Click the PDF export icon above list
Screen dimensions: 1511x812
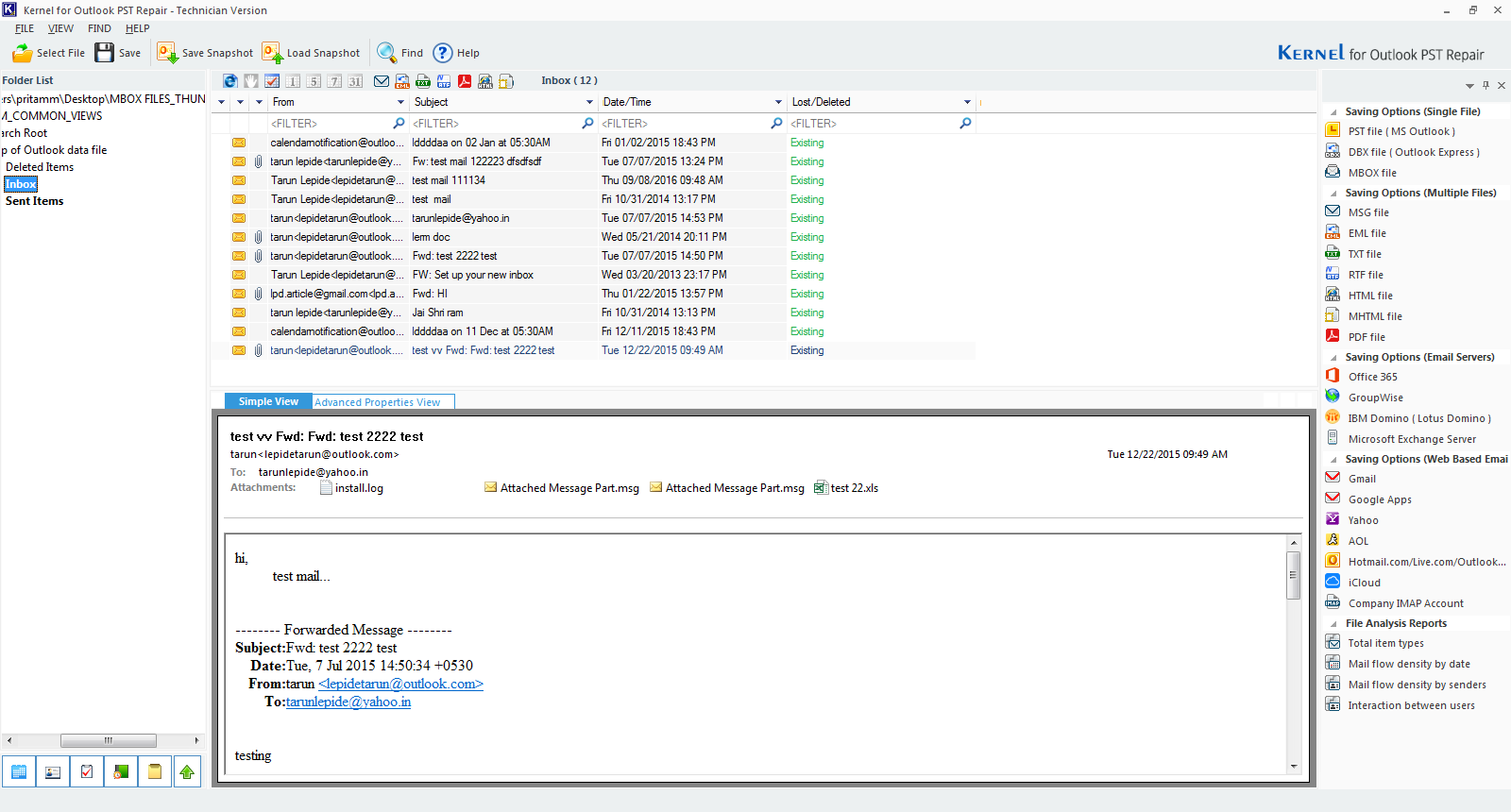click(465, 81)
